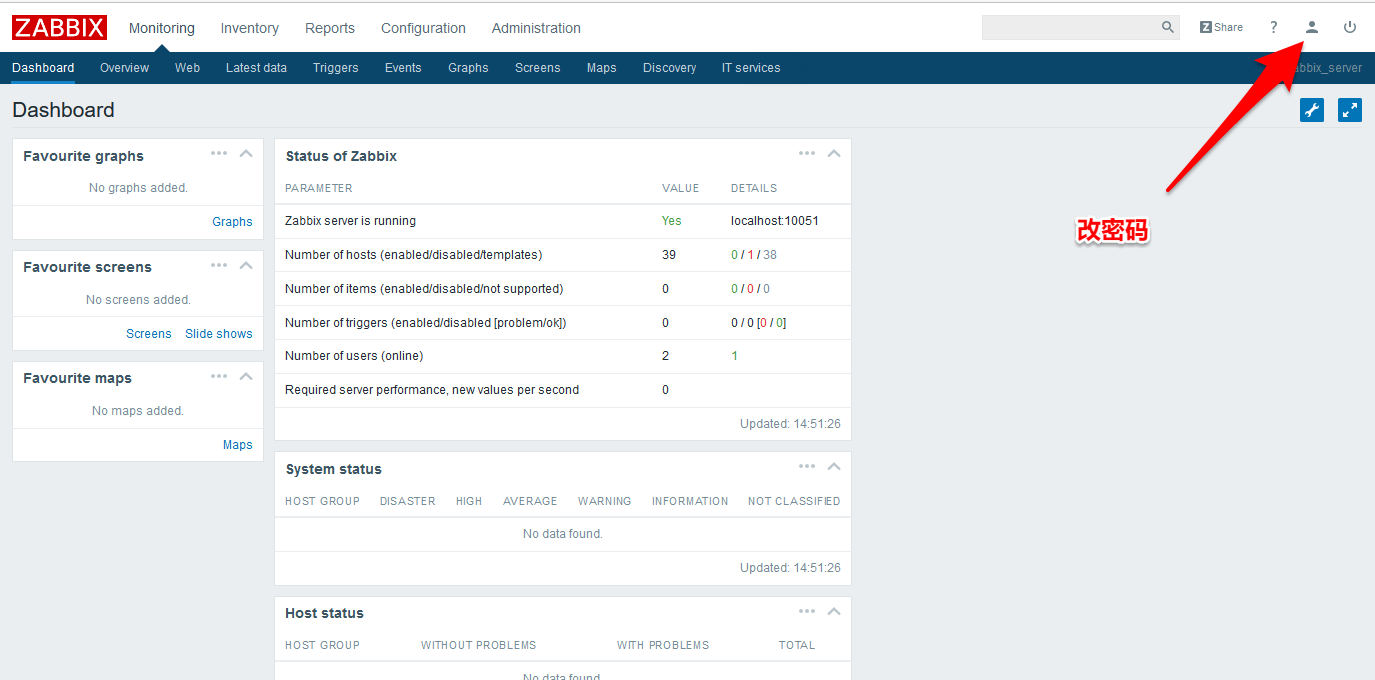Click the NOT CLASSIFIED column header
Screen dimensions: 1375x680
pos(794,501)
